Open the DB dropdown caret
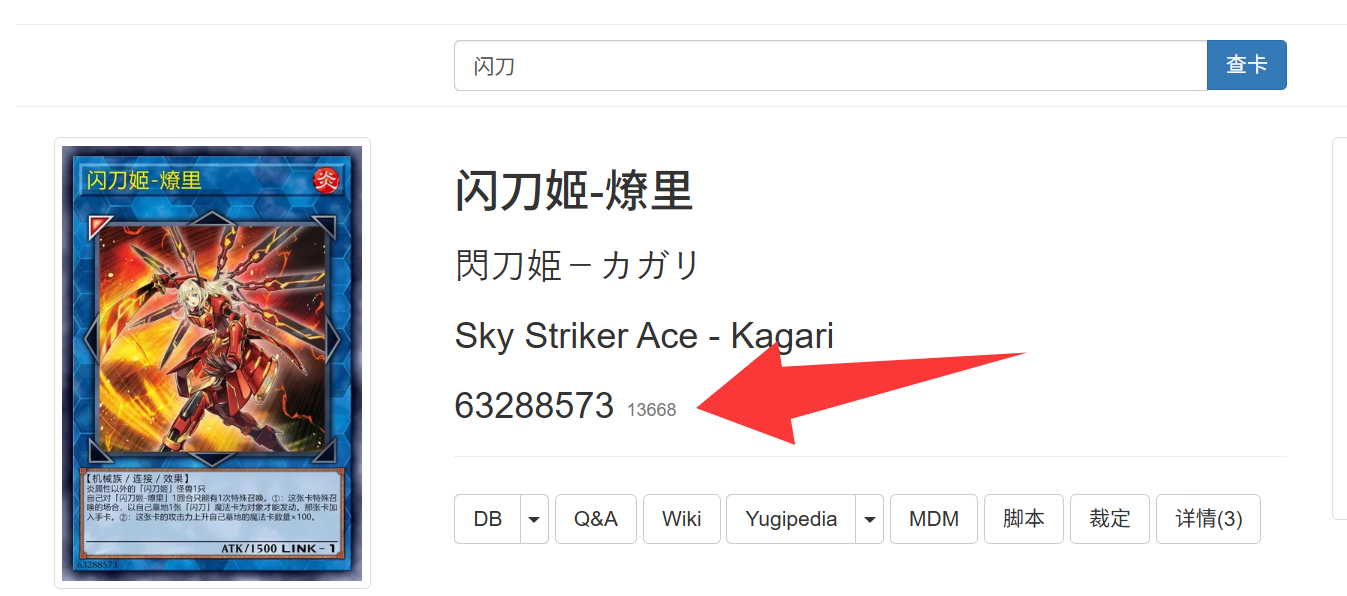Viewport: 1347px width, 596px height. click(x=534, y=519)
